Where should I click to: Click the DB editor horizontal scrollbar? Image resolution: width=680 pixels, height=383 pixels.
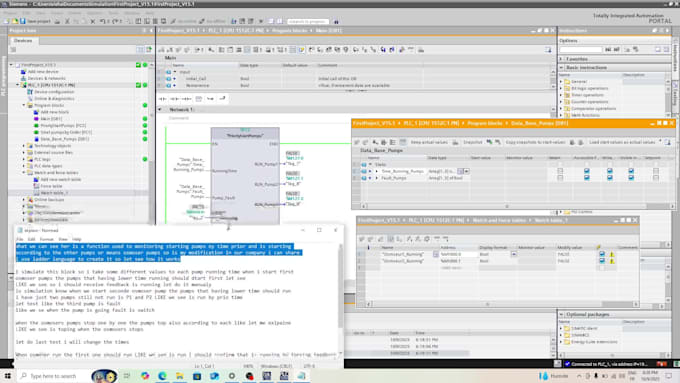point(506,206)
